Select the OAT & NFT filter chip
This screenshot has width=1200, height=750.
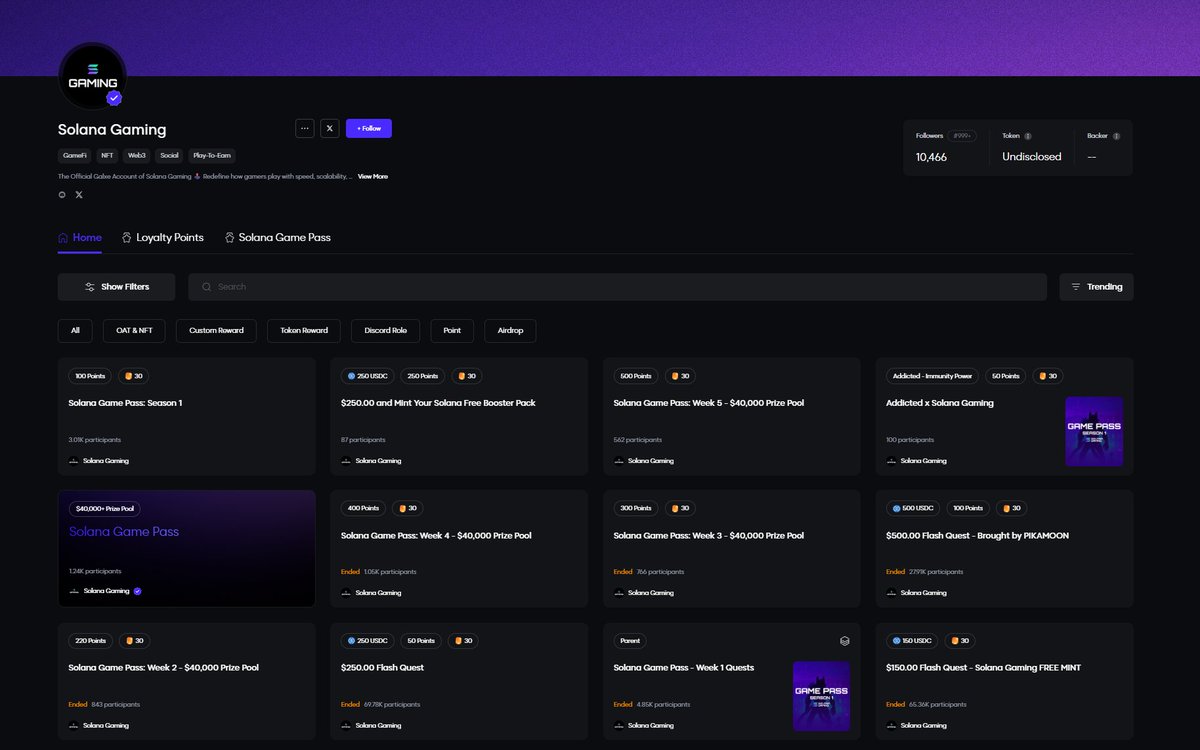point(134,330)
